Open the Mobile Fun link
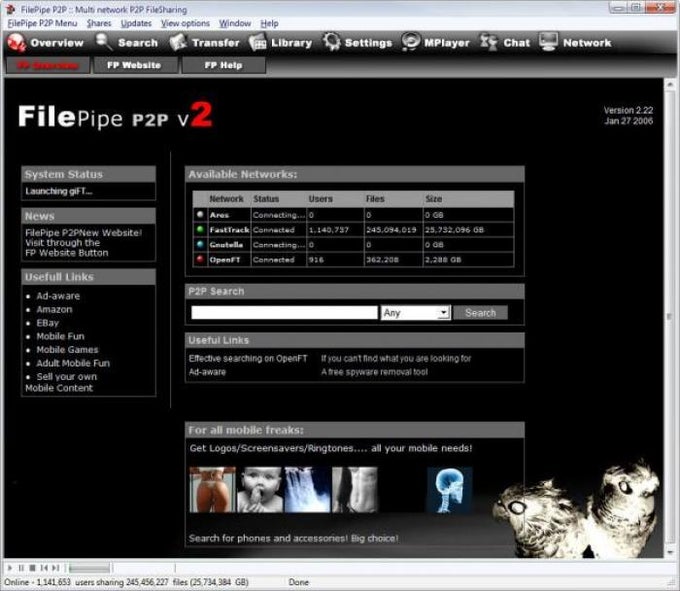 60,336
